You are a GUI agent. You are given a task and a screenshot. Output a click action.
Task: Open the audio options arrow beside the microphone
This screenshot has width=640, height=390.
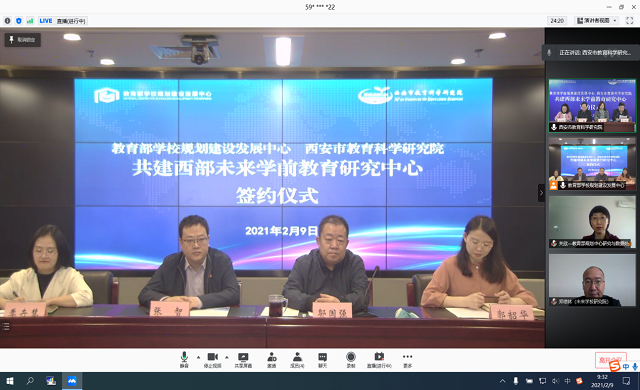[x=198, y=357]
